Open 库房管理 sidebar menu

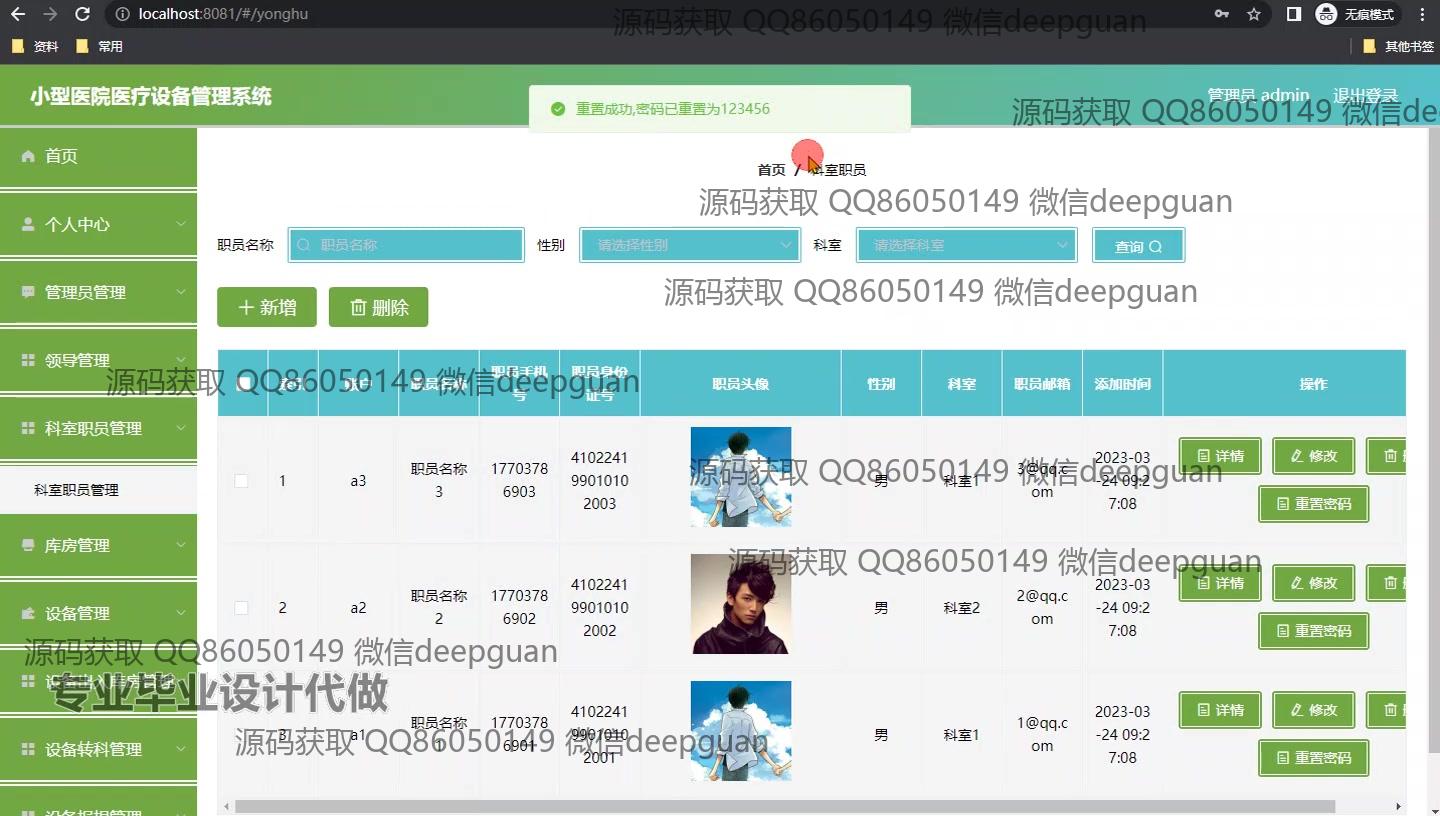[98, 545]
